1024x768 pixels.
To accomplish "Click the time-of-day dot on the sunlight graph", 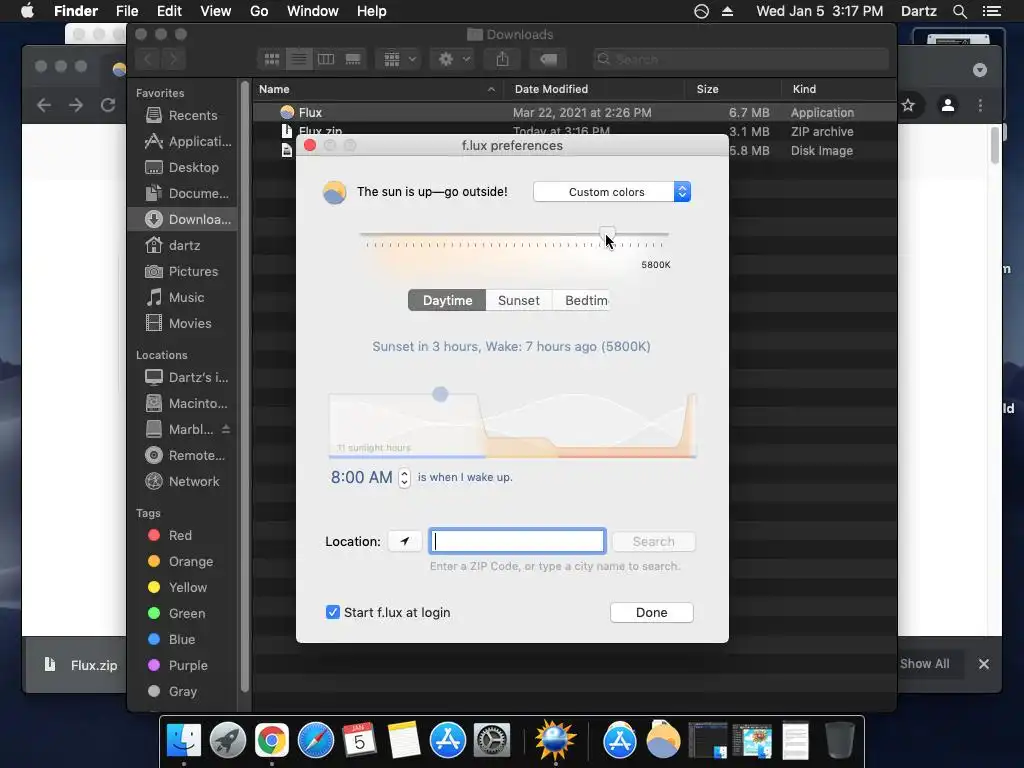I will (440, 394).
